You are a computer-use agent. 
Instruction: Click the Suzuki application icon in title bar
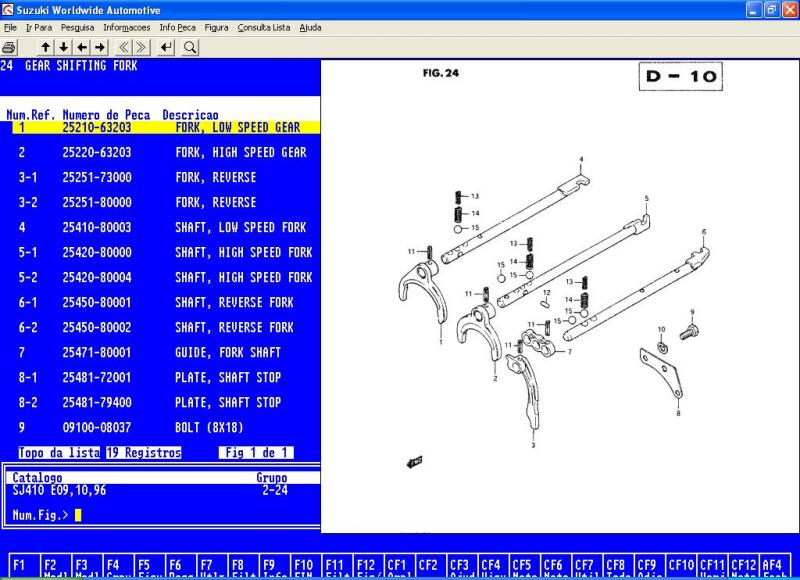(x=7, y=10)
